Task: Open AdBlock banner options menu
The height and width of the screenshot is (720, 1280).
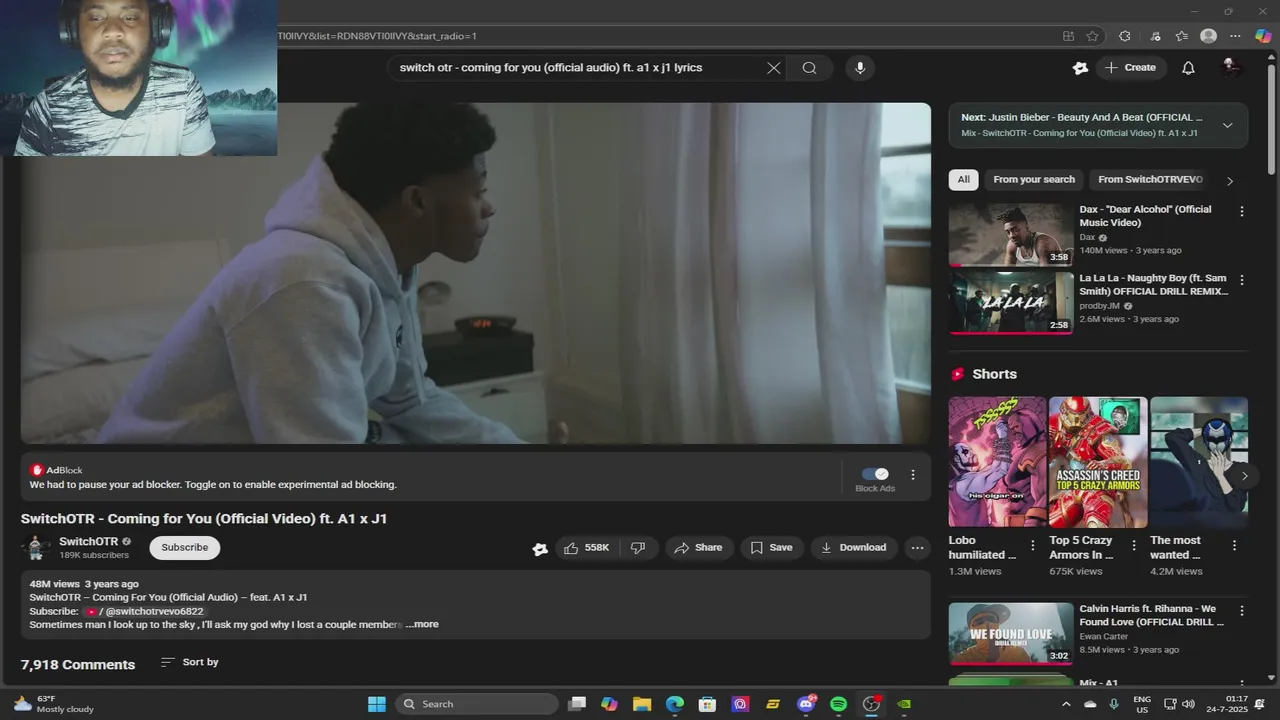Action: pyautogui.click(x=912, y=475)
